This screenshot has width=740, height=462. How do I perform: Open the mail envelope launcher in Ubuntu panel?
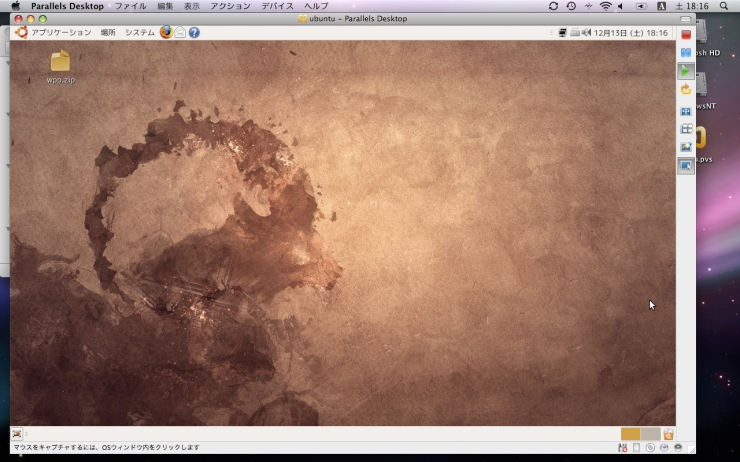pos(180,33)
